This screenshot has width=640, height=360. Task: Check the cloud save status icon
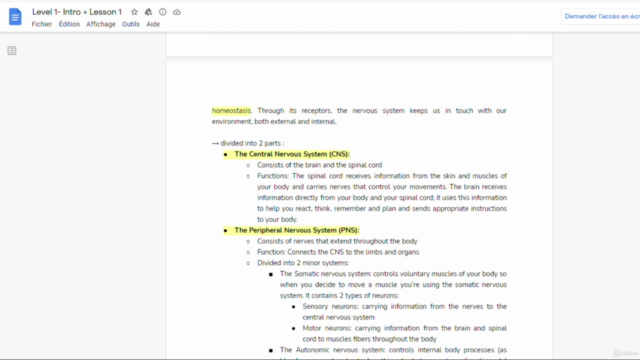(177, 12)
